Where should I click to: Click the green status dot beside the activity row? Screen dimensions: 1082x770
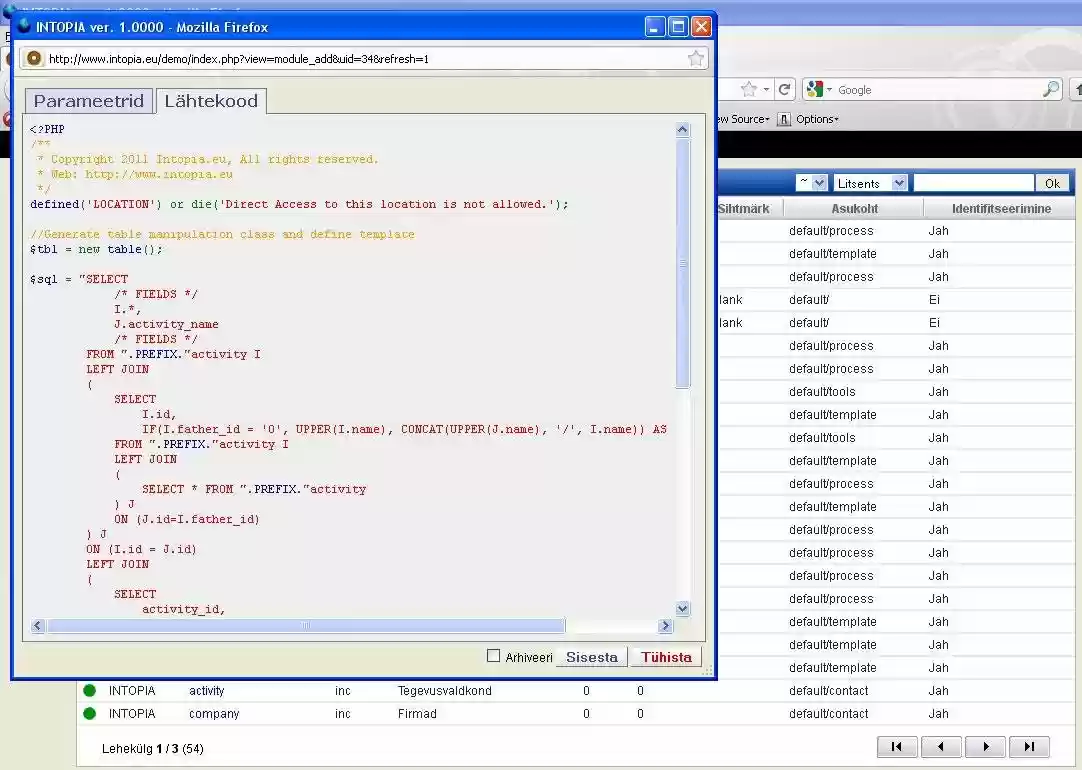pyautogui.click(x=90, y=690)
